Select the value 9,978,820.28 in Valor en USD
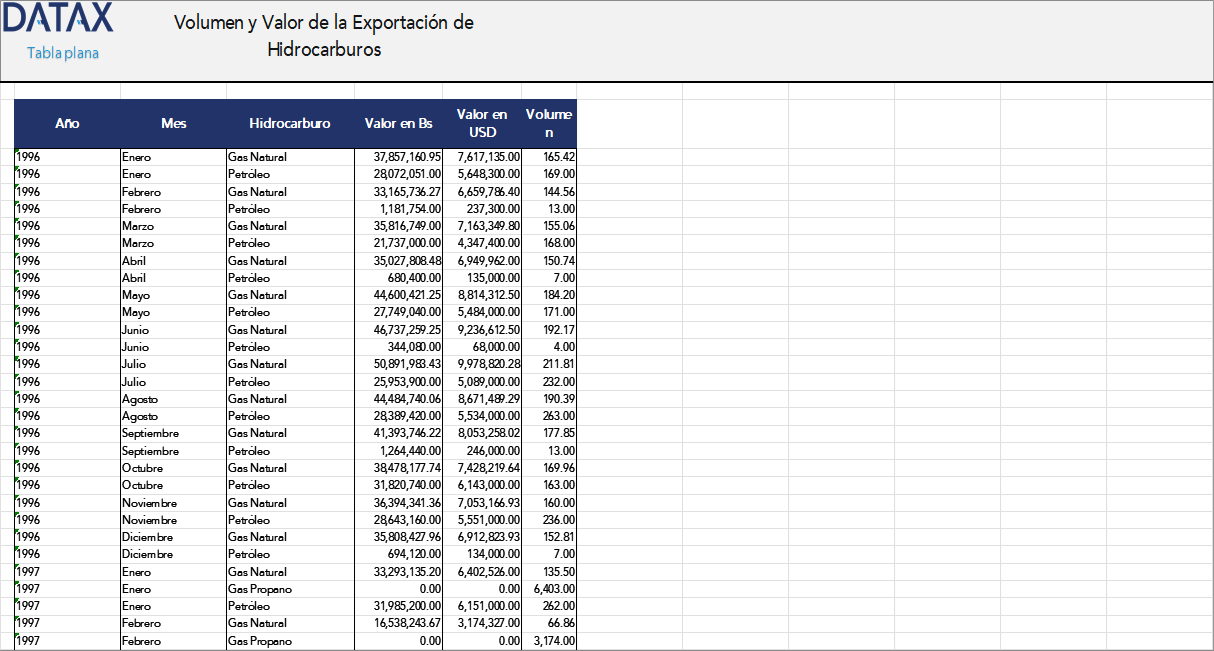Image resolution: width=1214 pixels, height=651 pixels. pyautogui.click(x=480, y=364)
